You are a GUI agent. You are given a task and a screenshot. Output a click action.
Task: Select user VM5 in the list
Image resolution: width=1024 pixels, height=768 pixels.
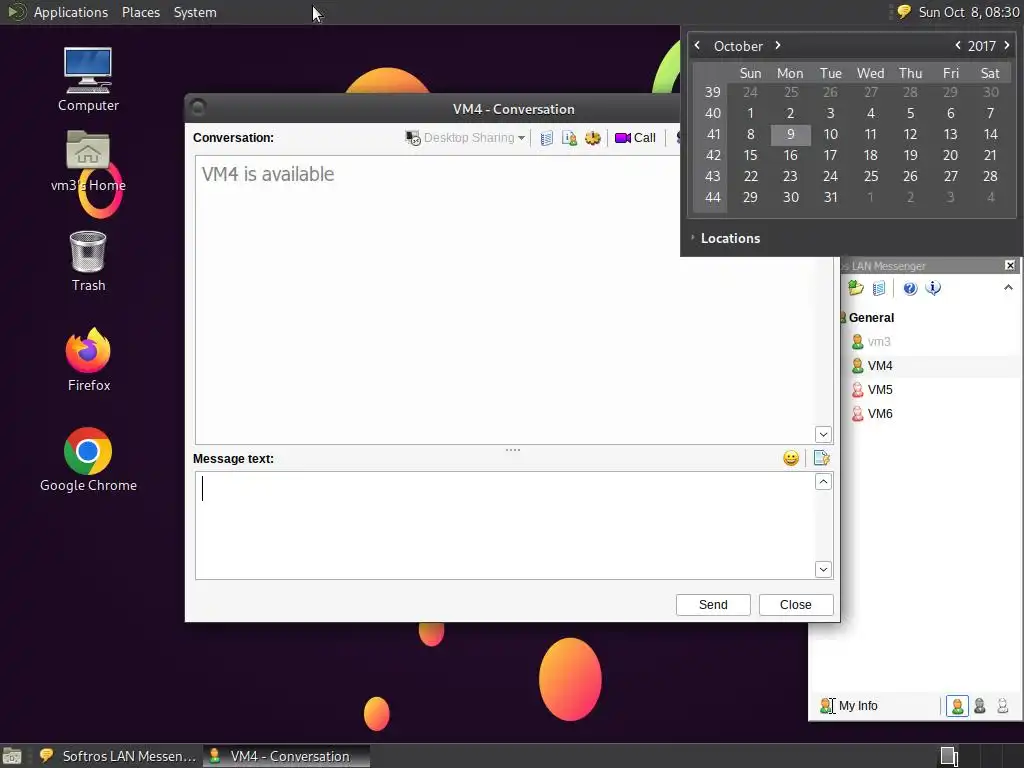[880, 390]
